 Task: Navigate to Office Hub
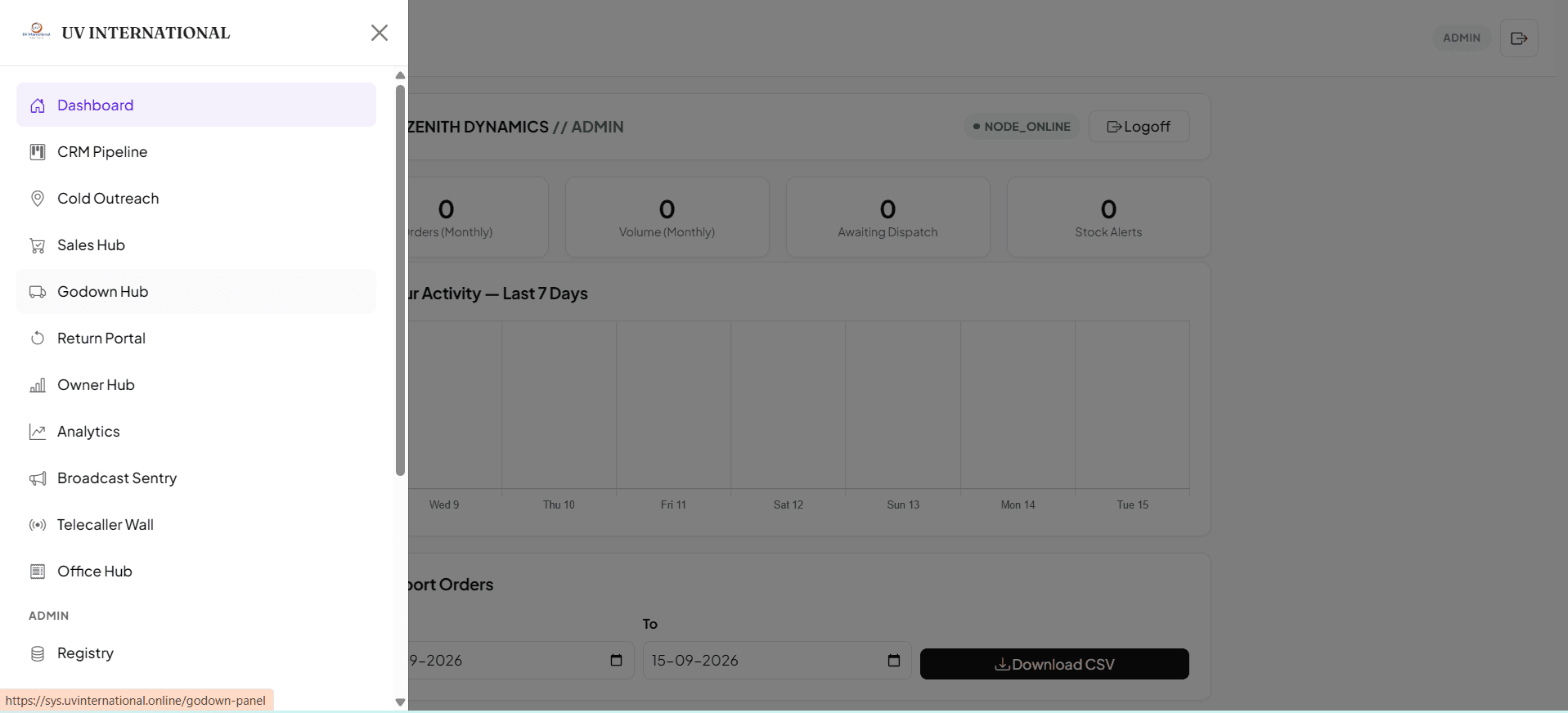[196, 572]
